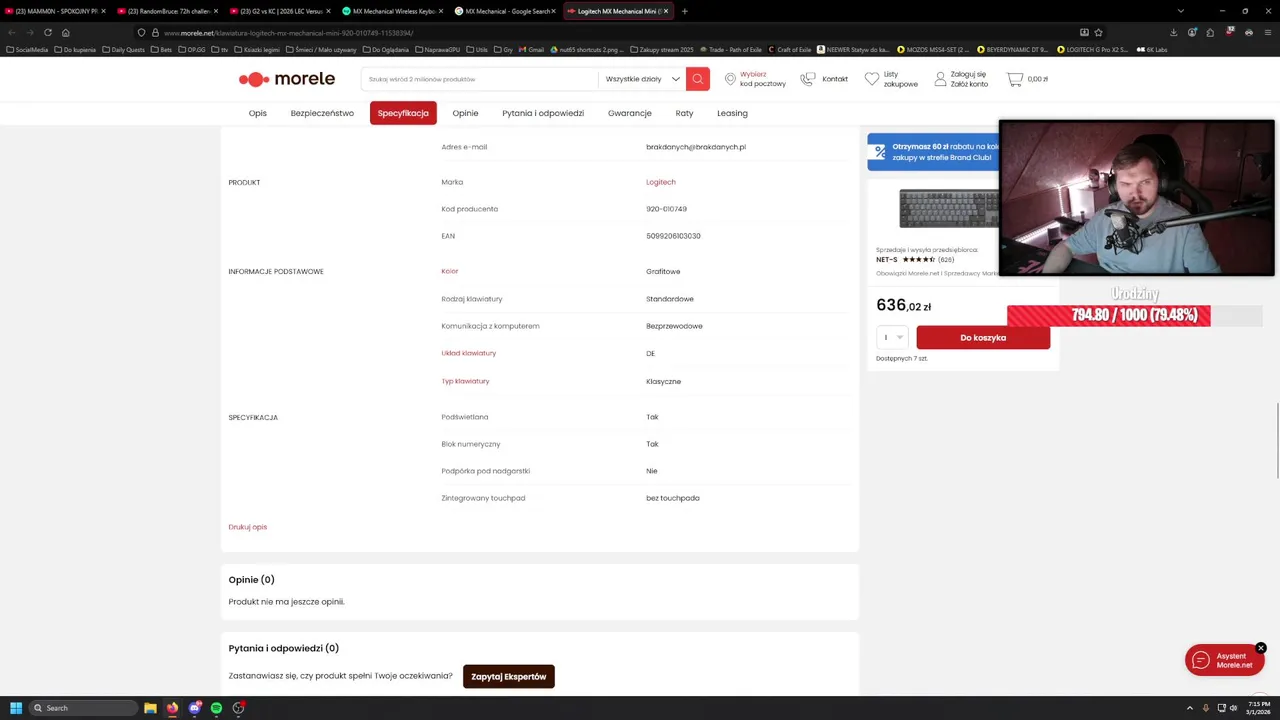Click the Typ klawiatury attribute link
Image resolution: width=1280 pixels, height=720 pixels.
[x=465, y=381]
